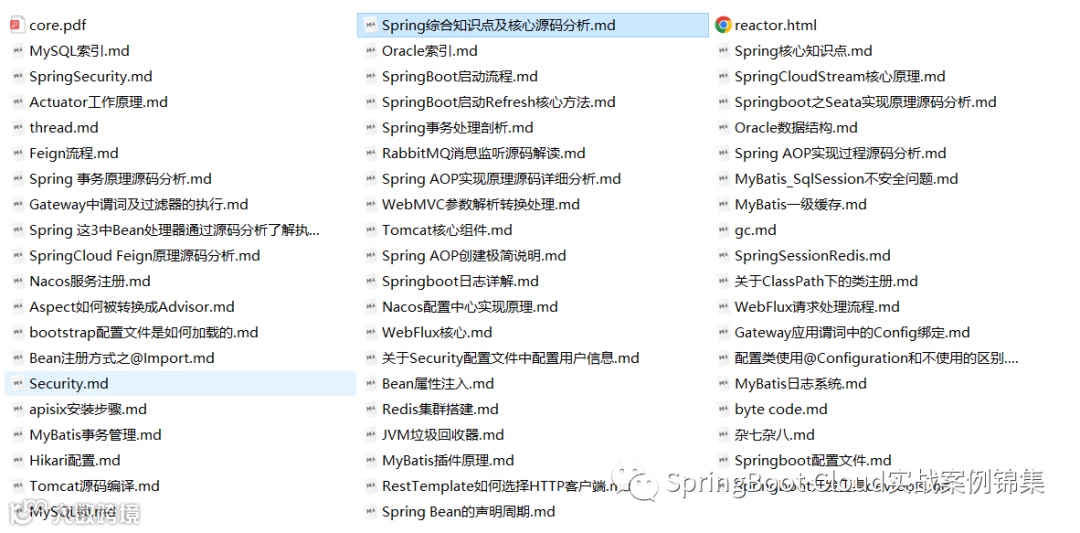
Task: Select Actuator工作原理.md
Action: pos(98,102)
